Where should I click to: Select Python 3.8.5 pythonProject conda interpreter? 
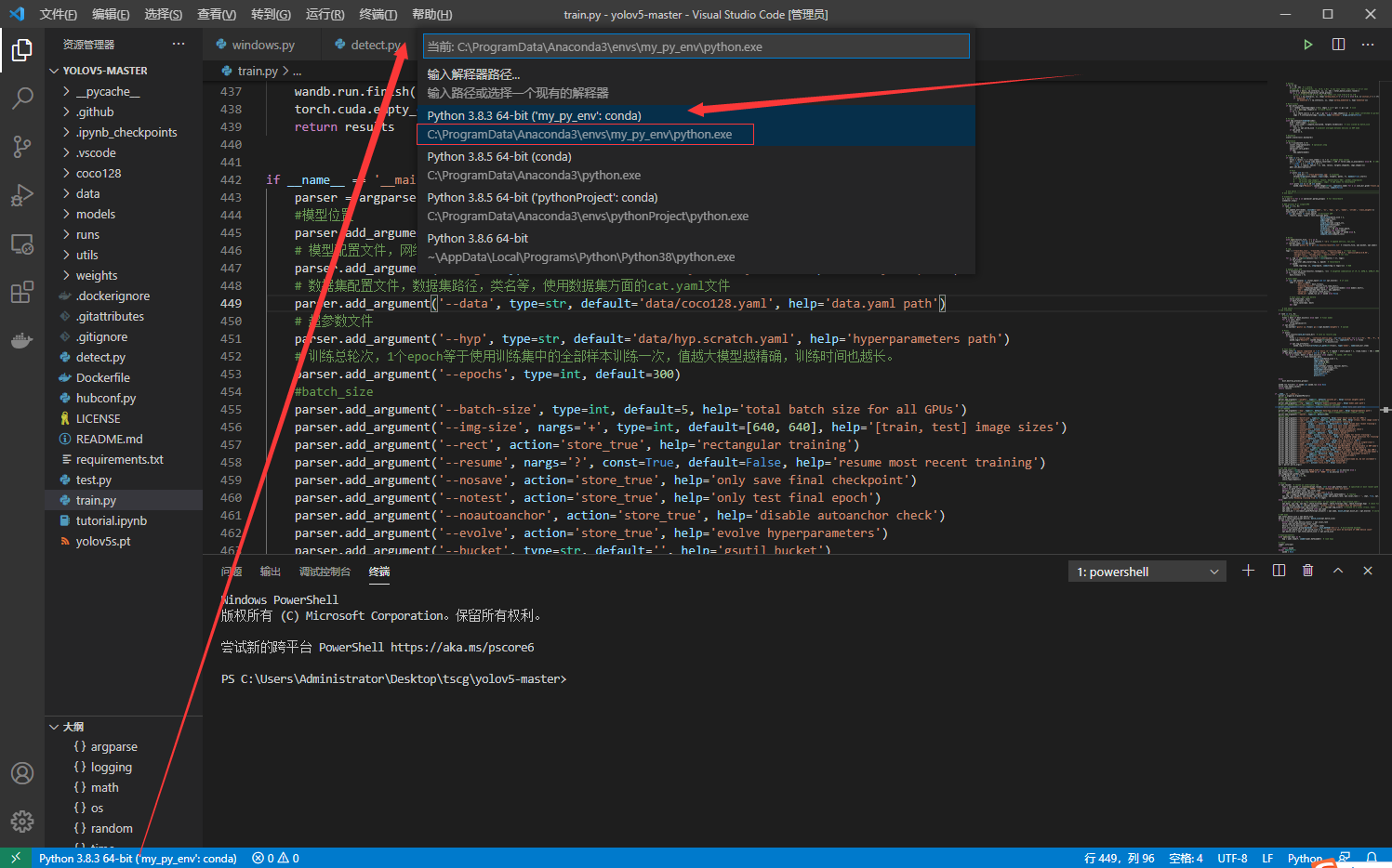coord(697,207)
